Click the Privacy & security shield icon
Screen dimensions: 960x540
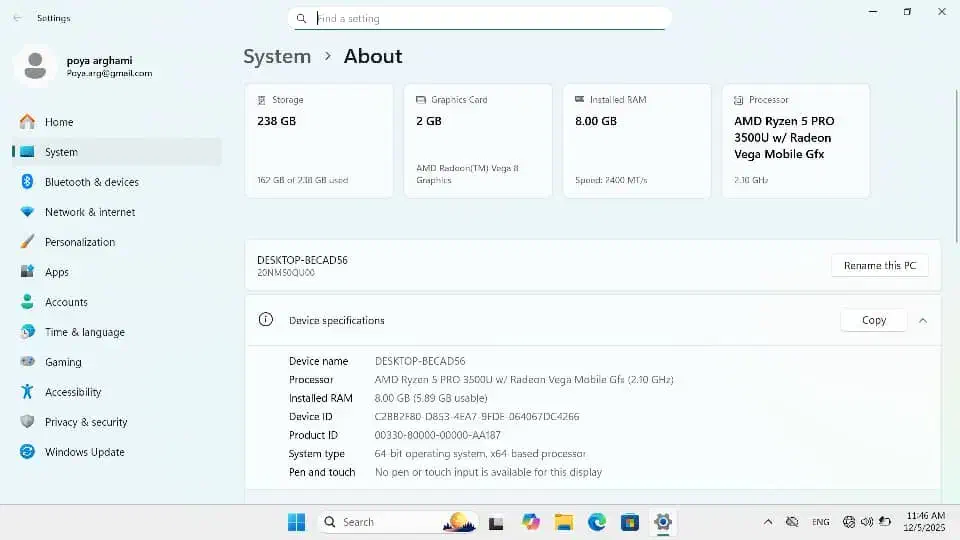pyautogui.click(x=27, y=422)
